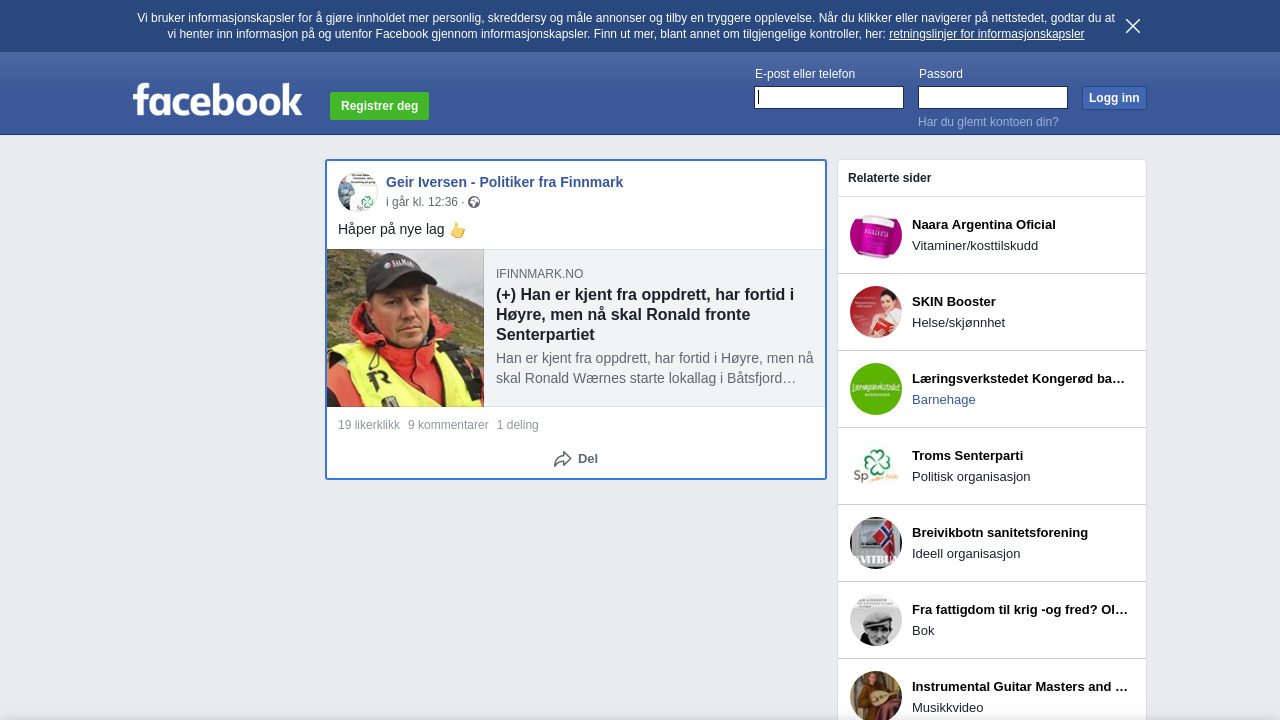Open Instrumental Guitar Masters avatar
The height and width of the screenshot is (720, 1280).
pyautogui.click(x=876, y=695)
